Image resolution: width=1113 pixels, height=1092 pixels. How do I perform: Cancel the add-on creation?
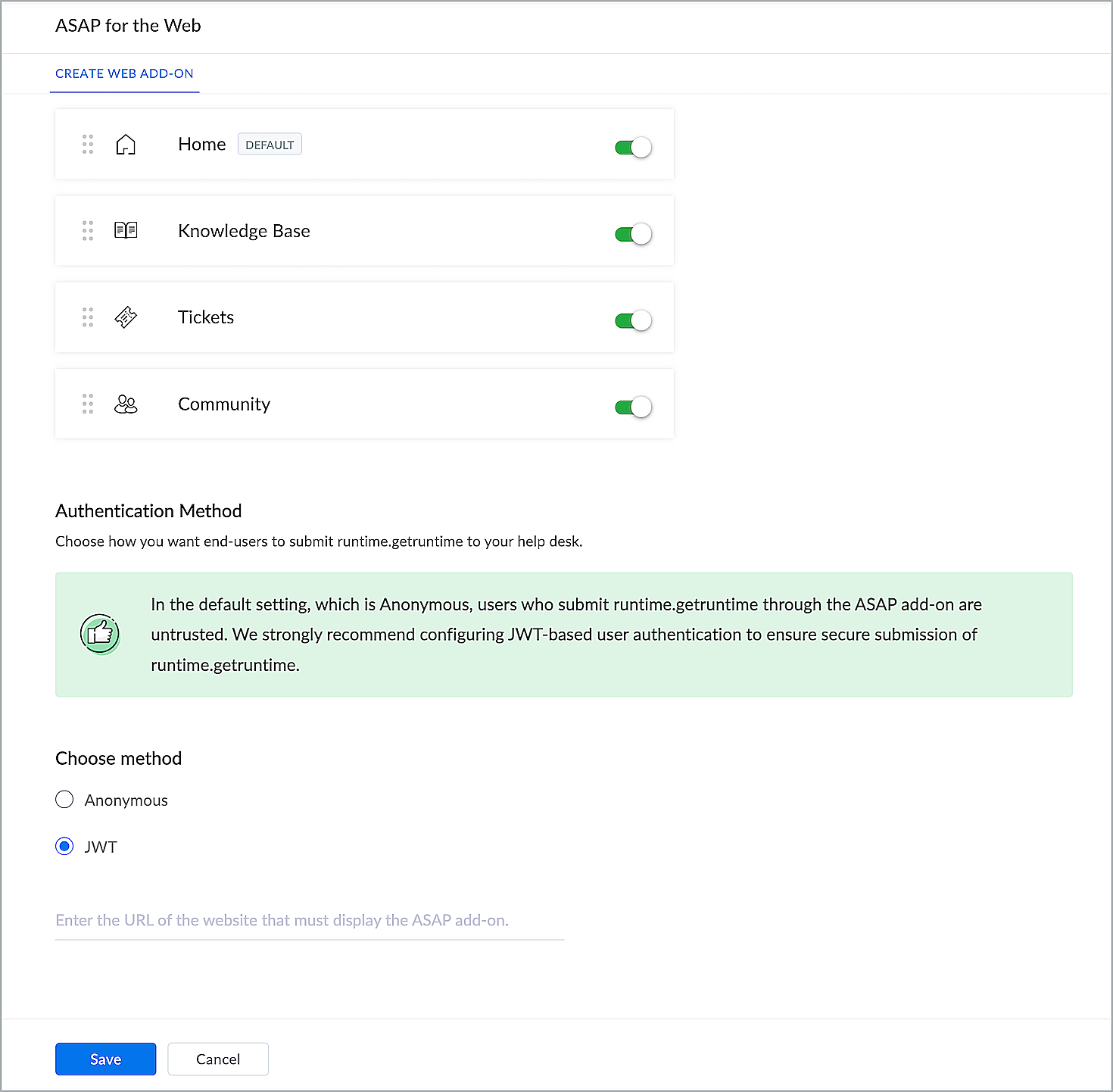pos(218,1059)
